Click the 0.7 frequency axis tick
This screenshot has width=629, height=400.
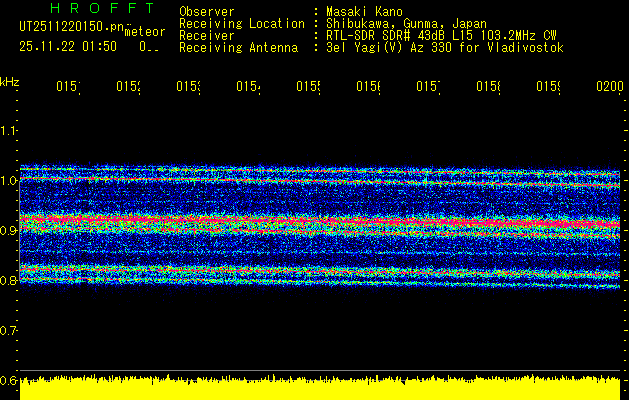(x=9, y=330)
